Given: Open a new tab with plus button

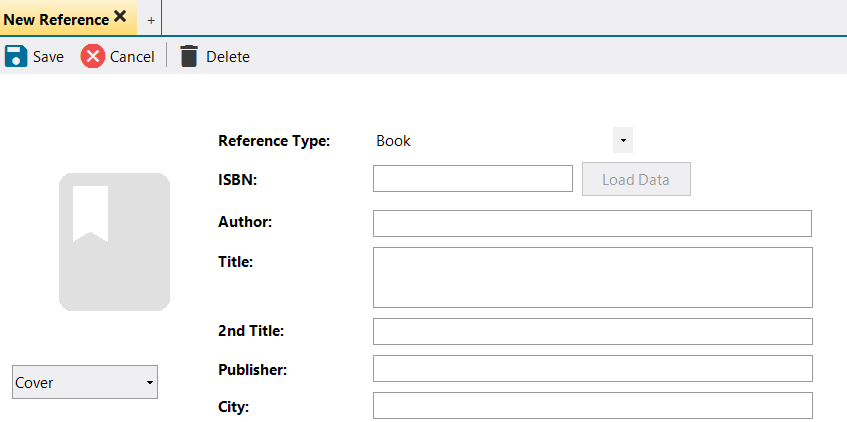Looking at the screenshot, I should (151, 20).
